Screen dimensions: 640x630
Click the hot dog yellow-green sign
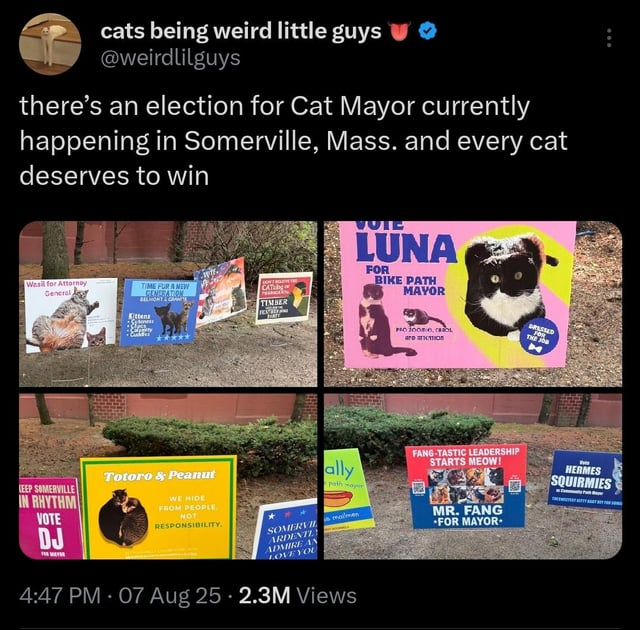point(349,490)
